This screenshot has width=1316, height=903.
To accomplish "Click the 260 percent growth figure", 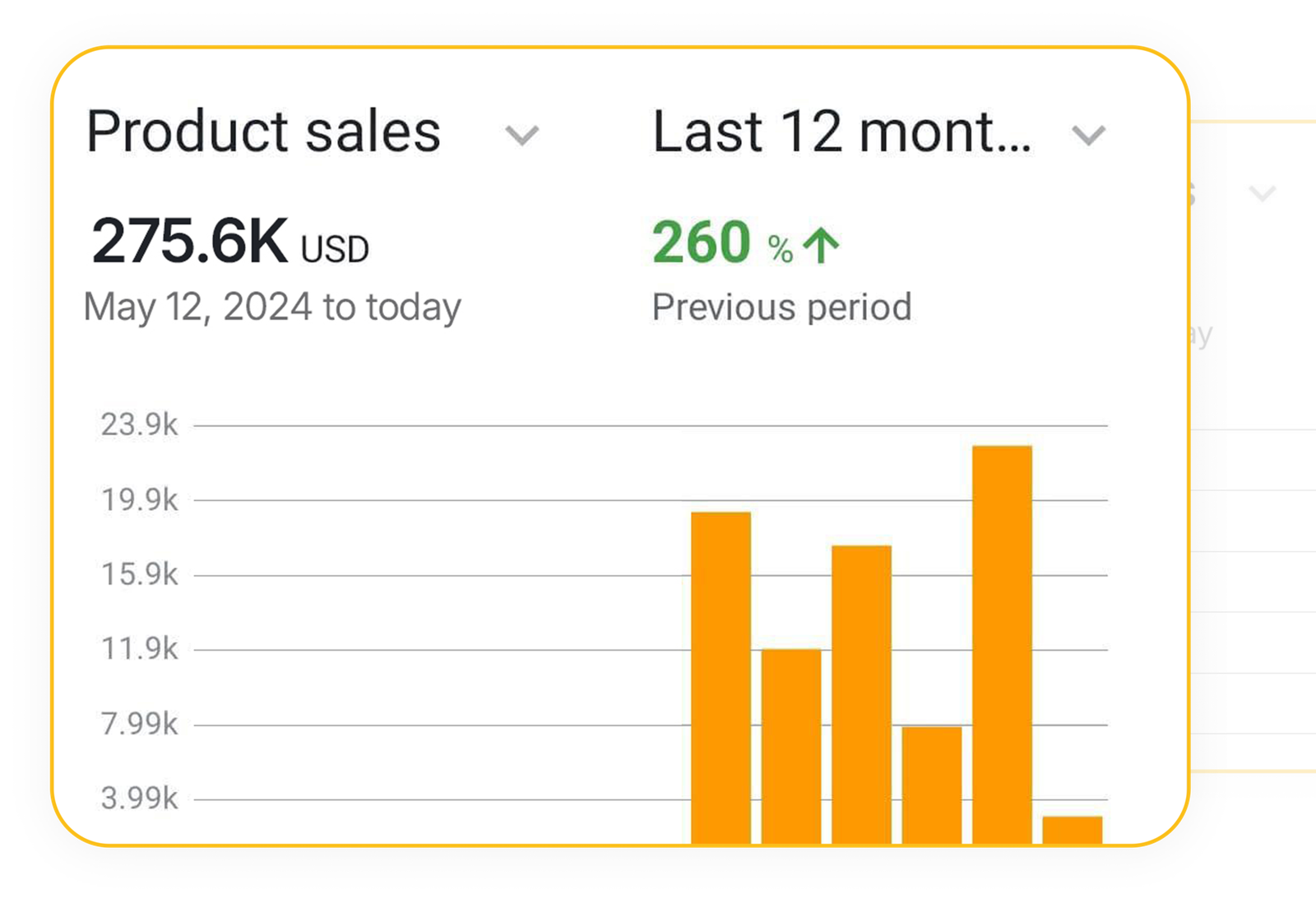I will (x=702, y=243).
